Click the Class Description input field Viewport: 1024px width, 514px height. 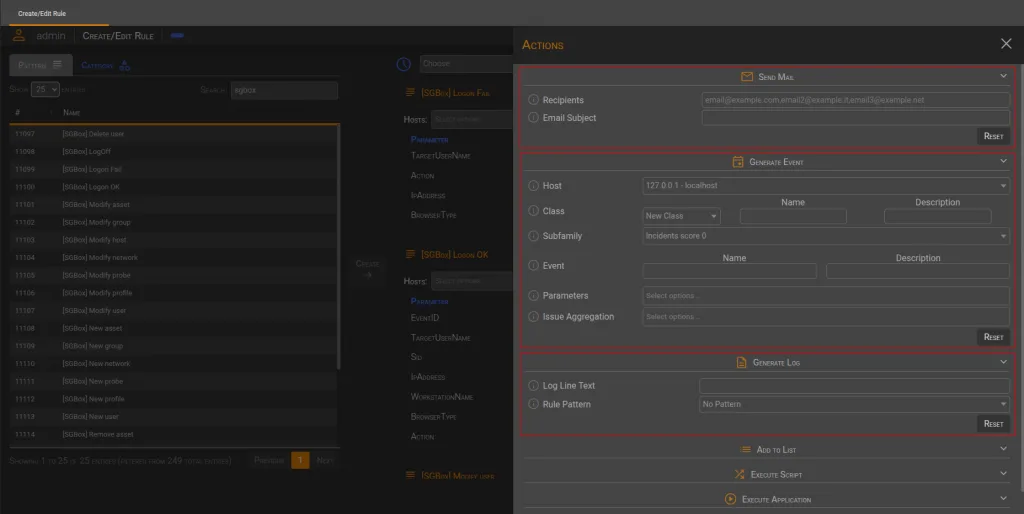[937, 216]
